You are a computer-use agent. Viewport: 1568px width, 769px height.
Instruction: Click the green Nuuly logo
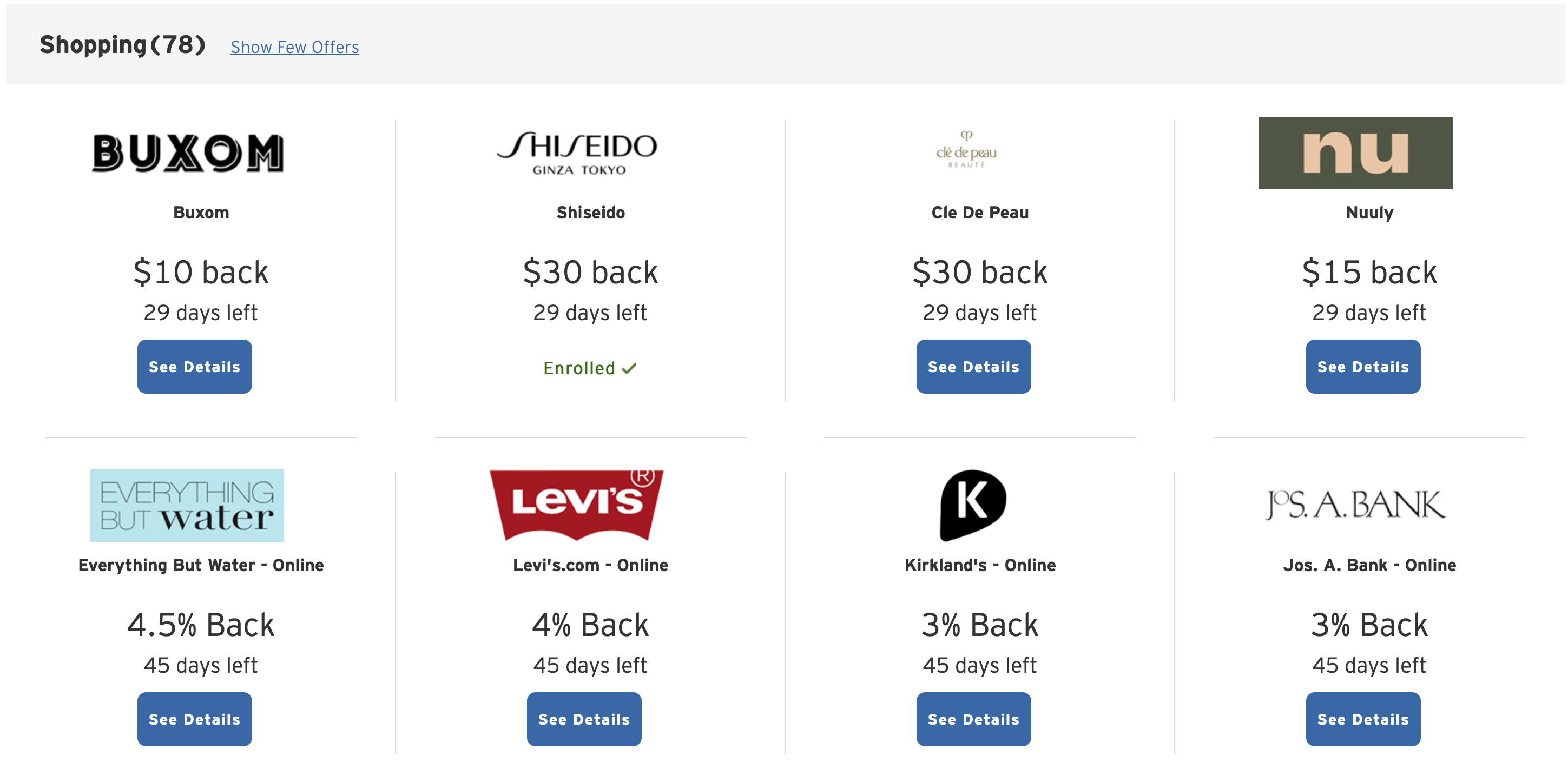click(x=1355, y=153)
